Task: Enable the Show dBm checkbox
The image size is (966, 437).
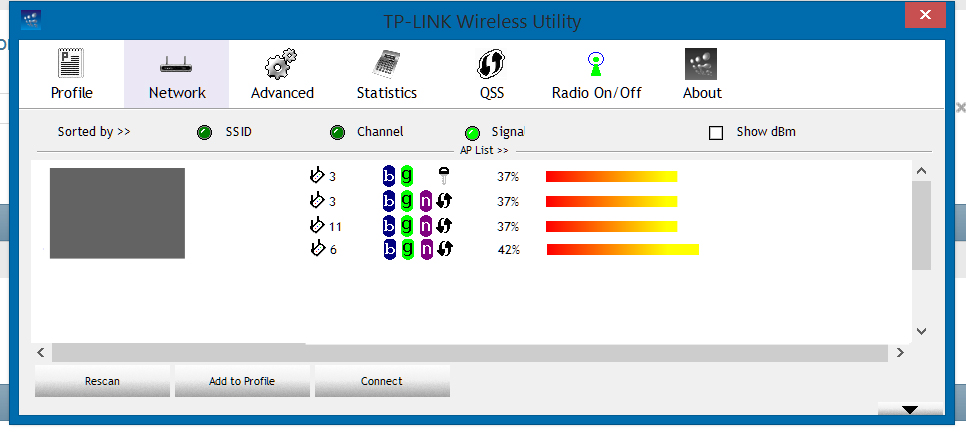Action: point(716,133)
